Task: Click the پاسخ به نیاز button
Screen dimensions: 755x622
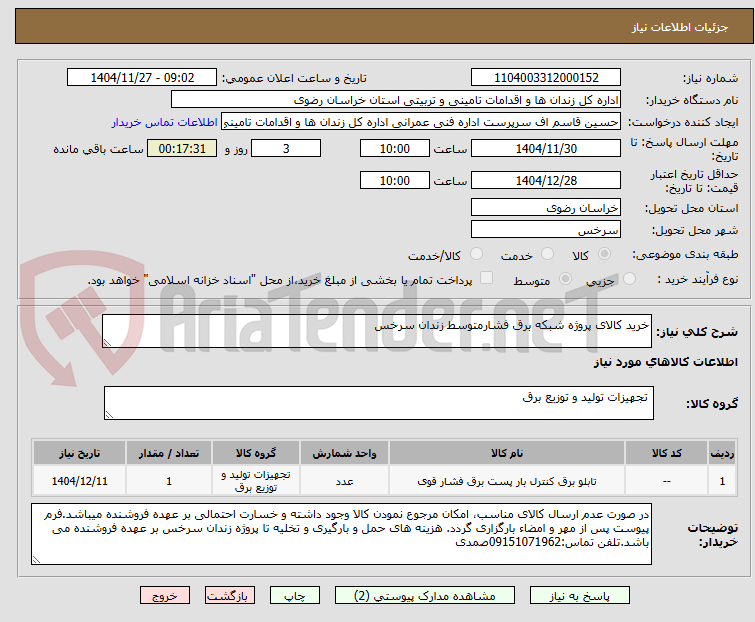Action: coord(579,596)
